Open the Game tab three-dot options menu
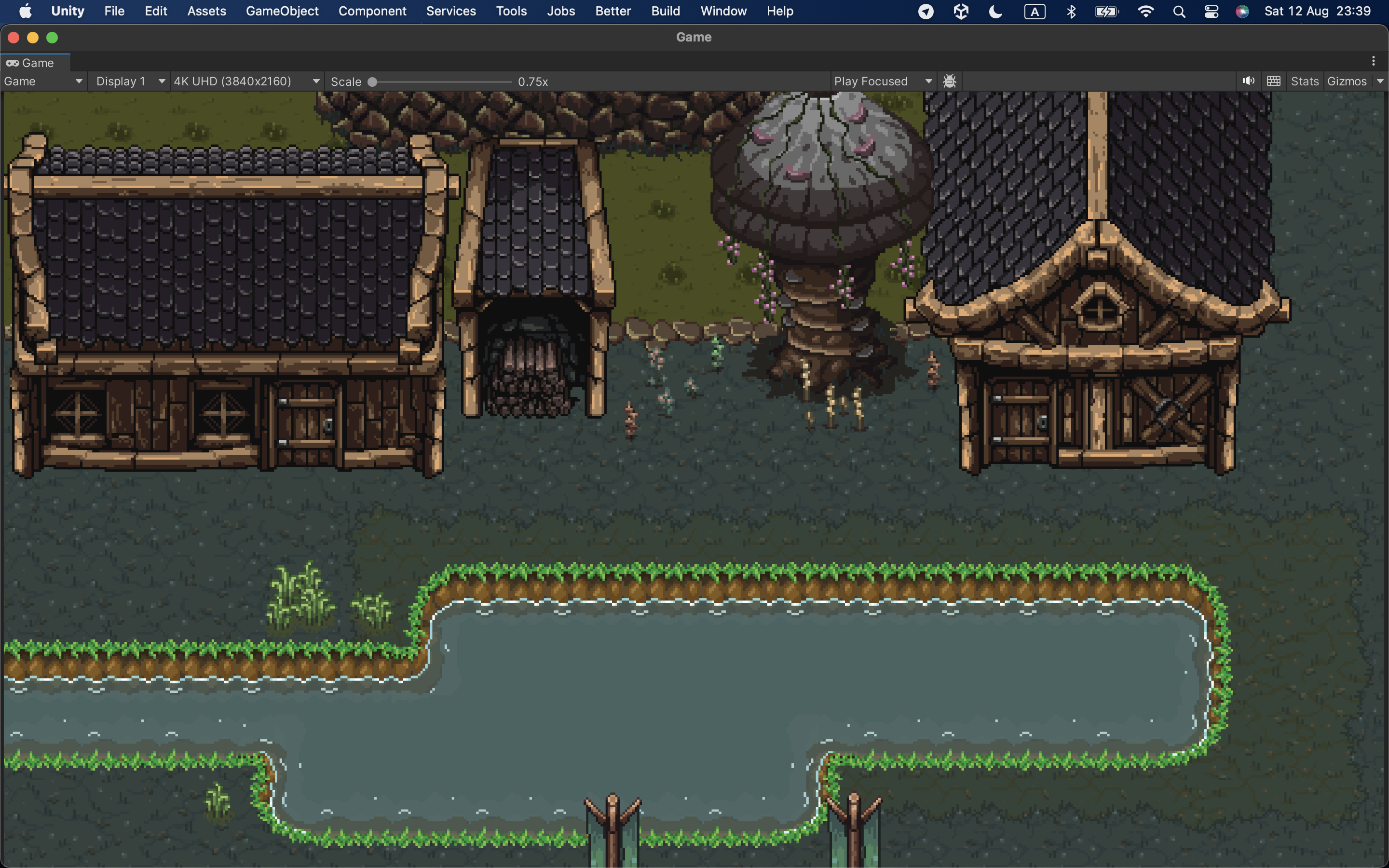1389x868 pixels. (1374, 61)
